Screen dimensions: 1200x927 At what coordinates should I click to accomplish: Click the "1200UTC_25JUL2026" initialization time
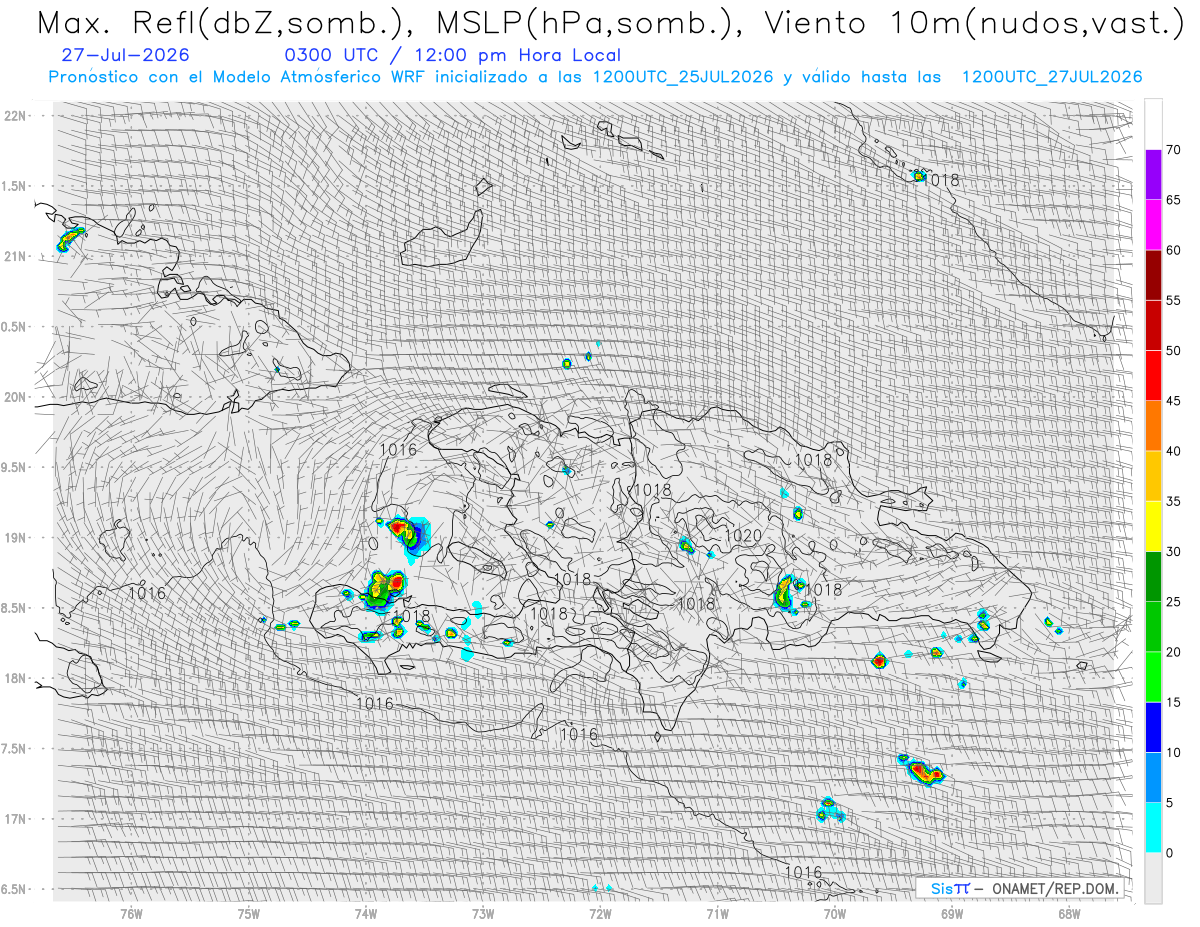(683, 78)
